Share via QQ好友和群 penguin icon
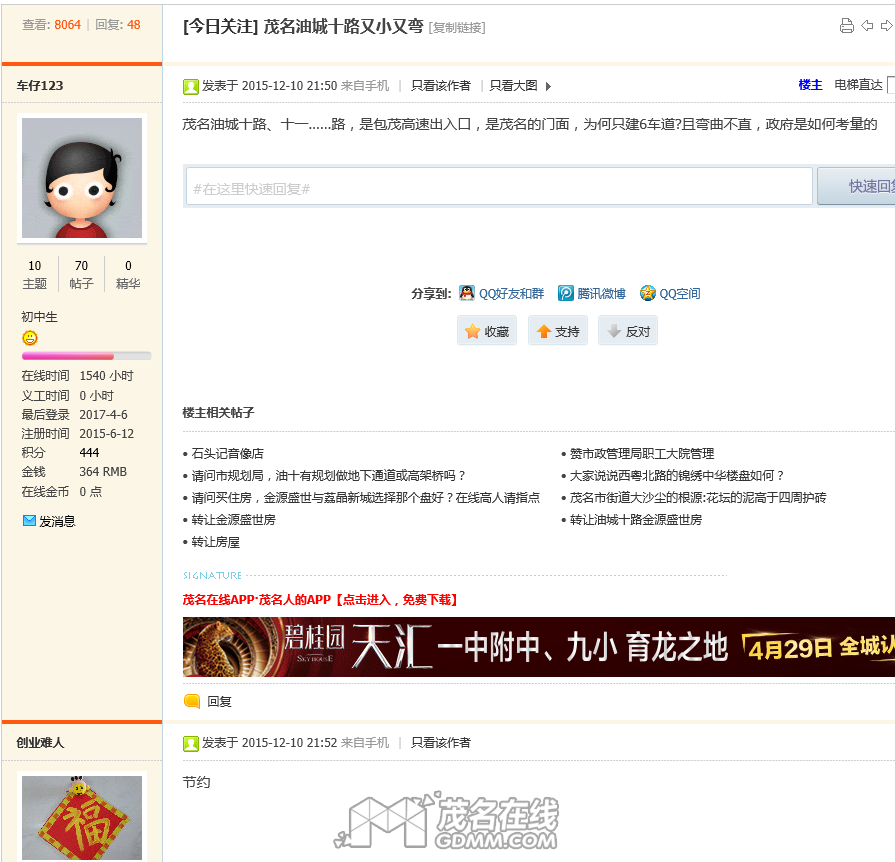 [467, 293]
